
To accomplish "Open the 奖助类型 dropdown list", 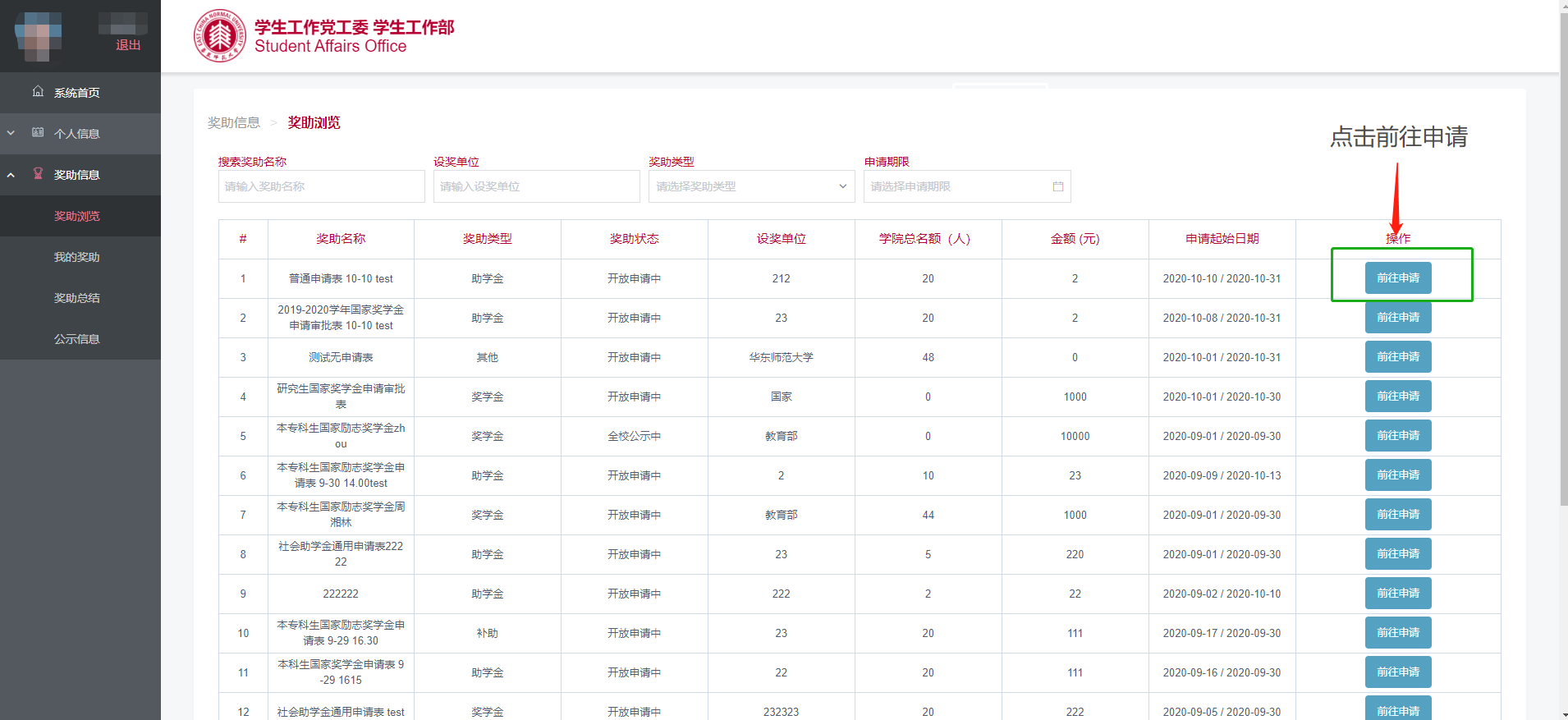I will [751, 186].
